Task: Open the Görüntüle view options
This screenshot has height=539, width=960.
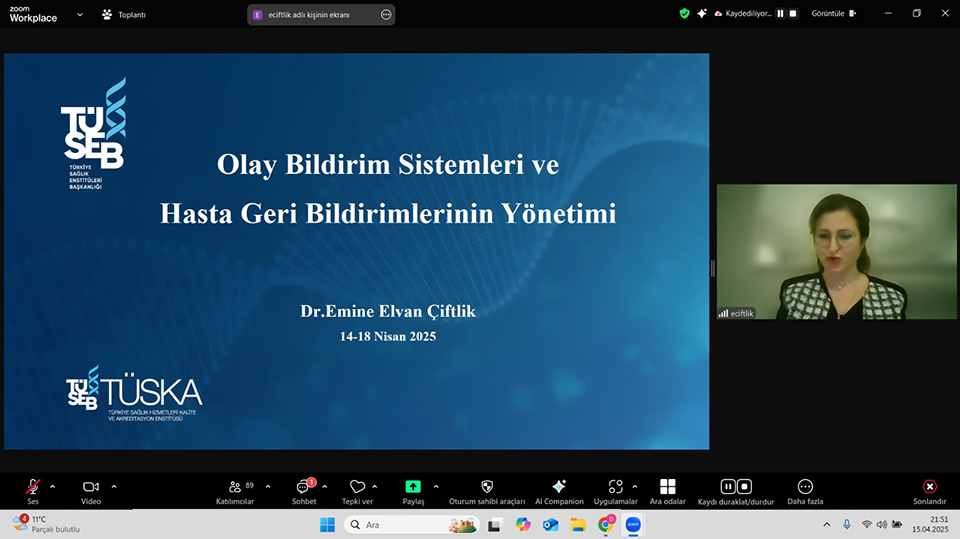Action: pyautogui.click(x=832, y=14)
